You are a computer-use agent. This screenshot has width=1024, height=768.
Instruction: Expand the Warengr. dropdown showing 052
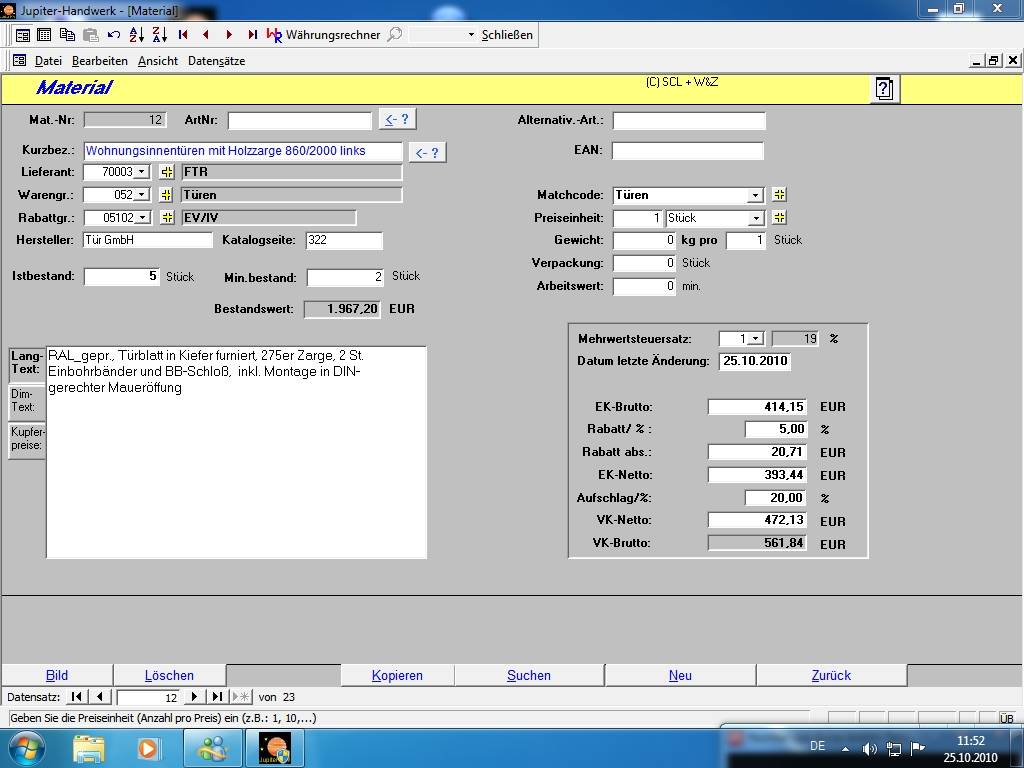click(141, 195)
